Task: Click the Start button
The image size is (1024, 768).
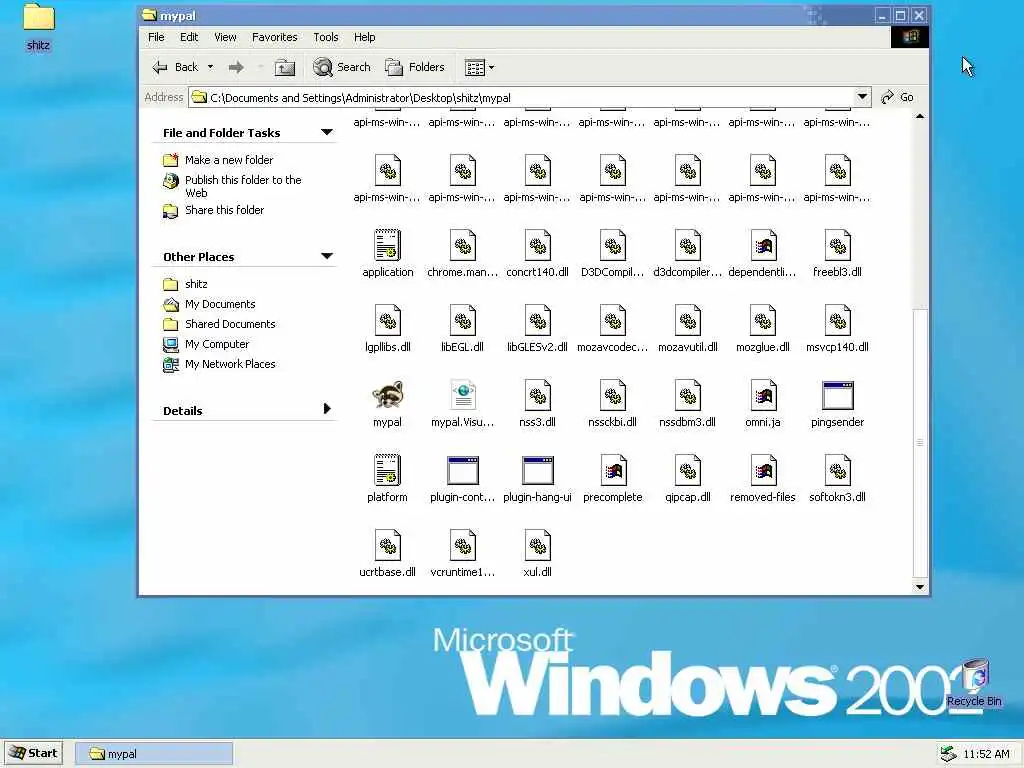Action: 34,753
